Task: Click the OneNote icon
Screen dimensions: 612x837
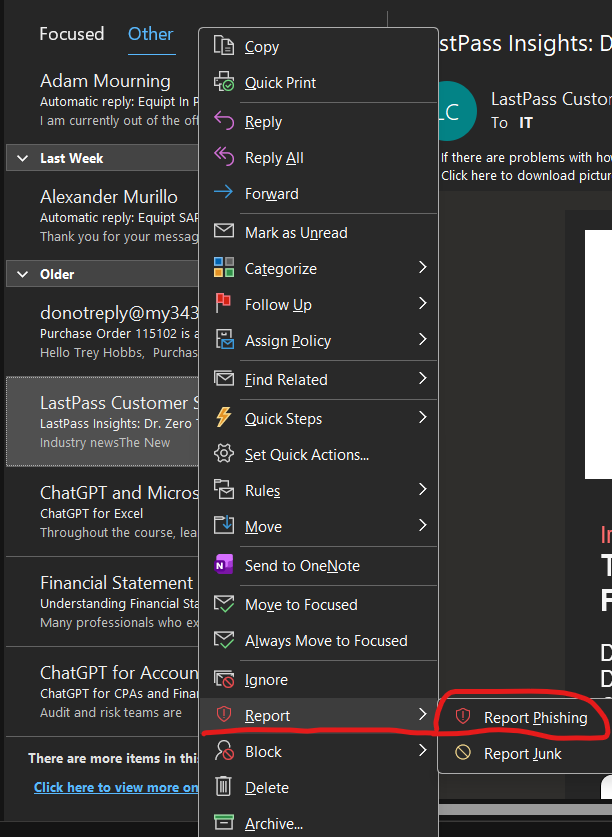Action: click(224, 564)
